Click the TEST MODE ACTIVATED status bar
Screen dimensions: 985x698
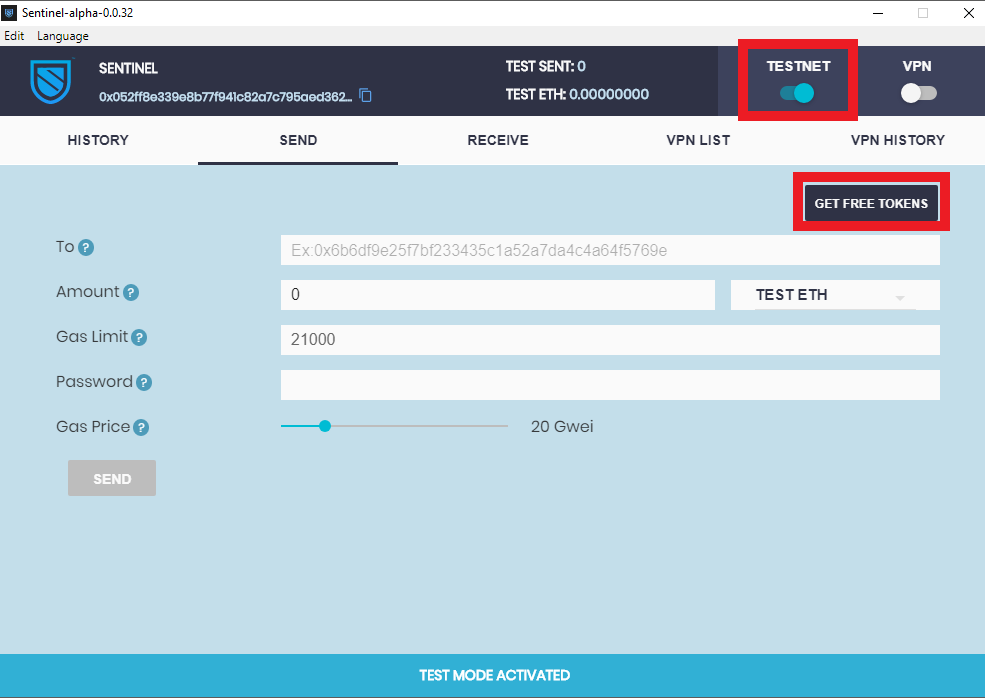click(492, 675)
